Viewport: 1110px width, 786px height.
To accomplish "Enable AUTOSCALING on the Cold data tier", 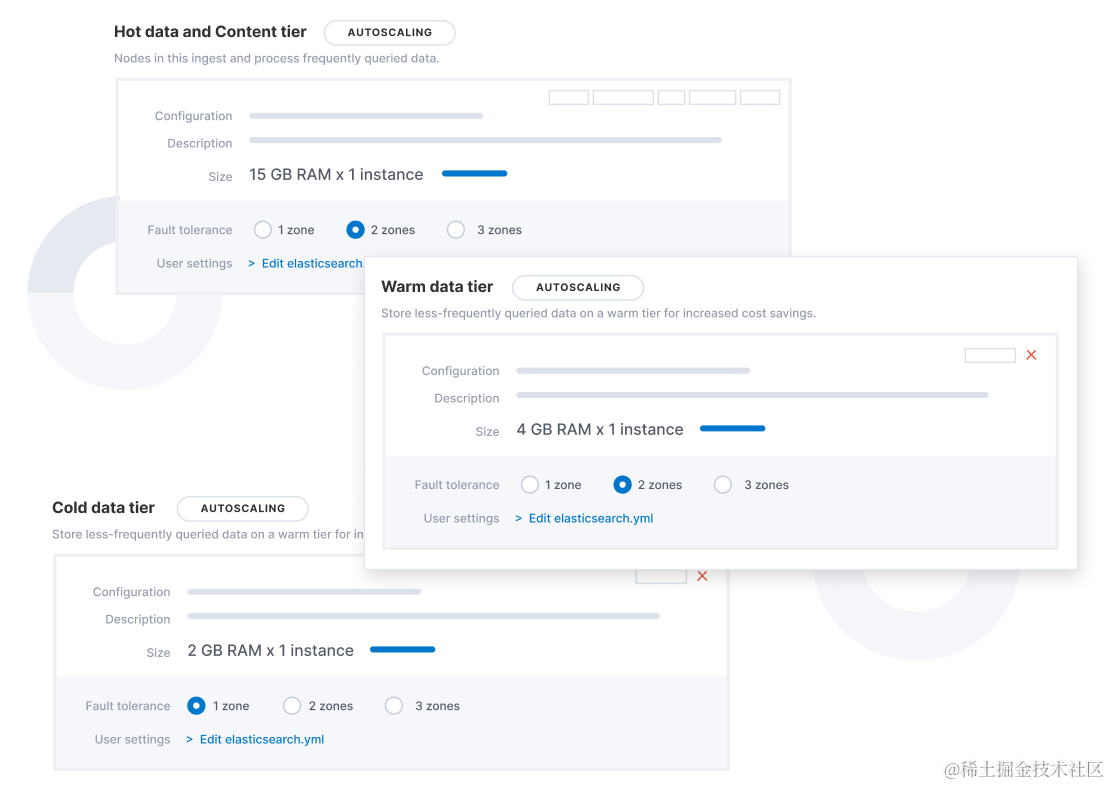I will [242, 508].
